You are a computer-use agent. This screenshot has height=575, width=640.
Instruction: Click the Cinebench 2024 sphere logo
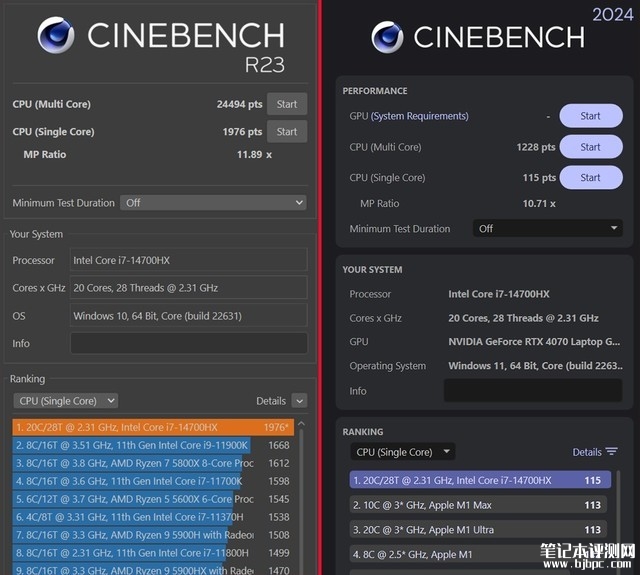387,37
